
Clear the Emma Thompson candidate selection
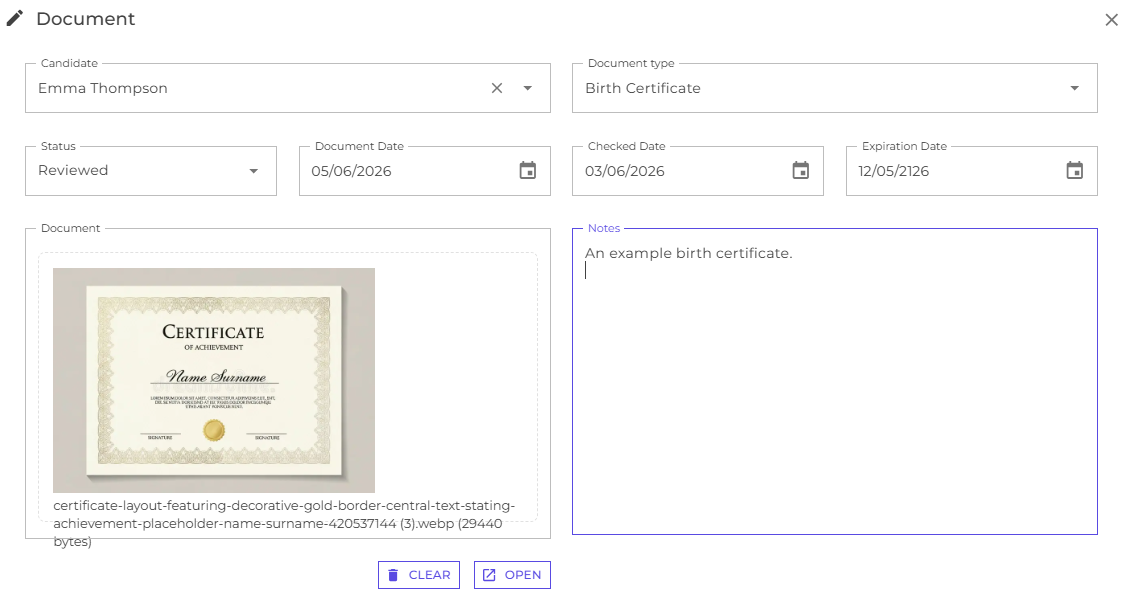click(497, 88)
